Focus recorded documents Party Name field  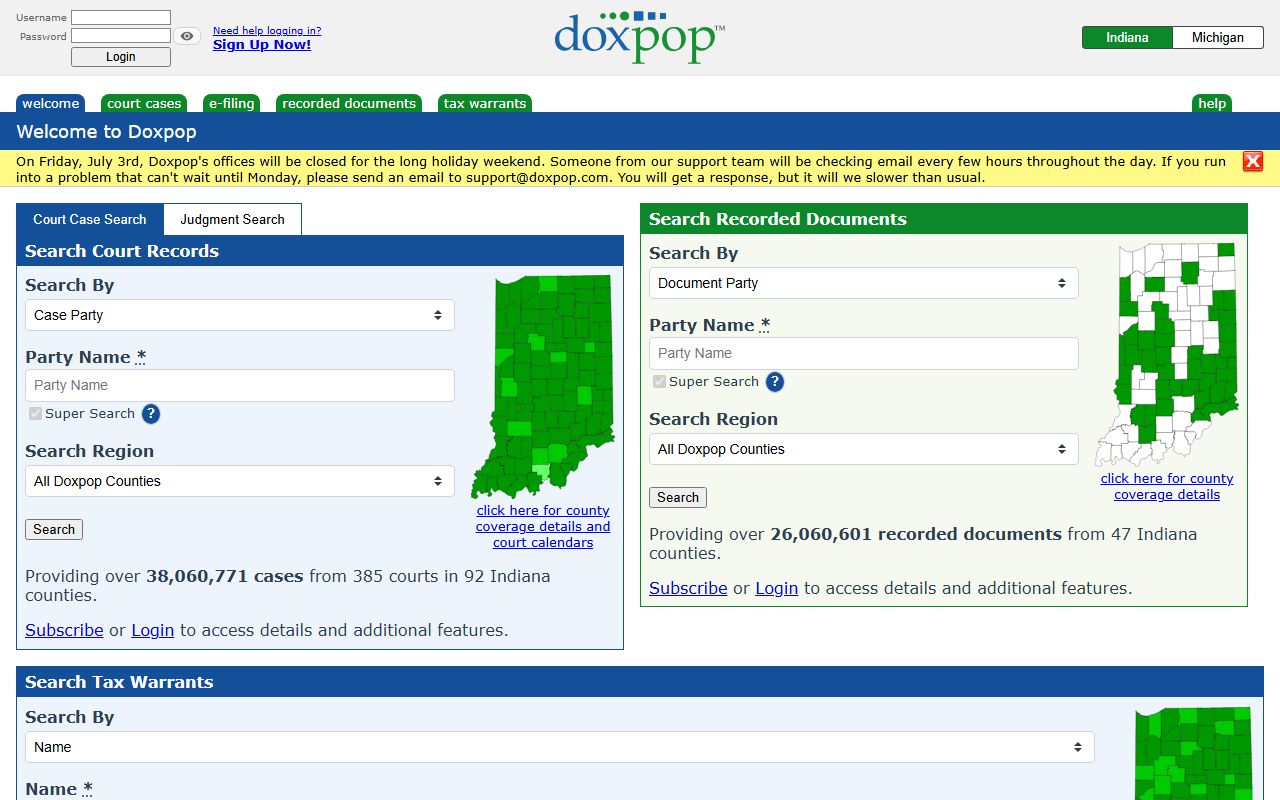tap(864, 353)
